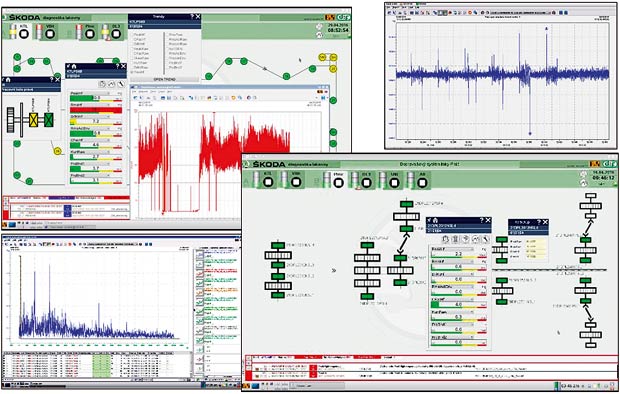Click the lower cursor marker on the blue time signal
620x394 pixels.
(530, 134)
